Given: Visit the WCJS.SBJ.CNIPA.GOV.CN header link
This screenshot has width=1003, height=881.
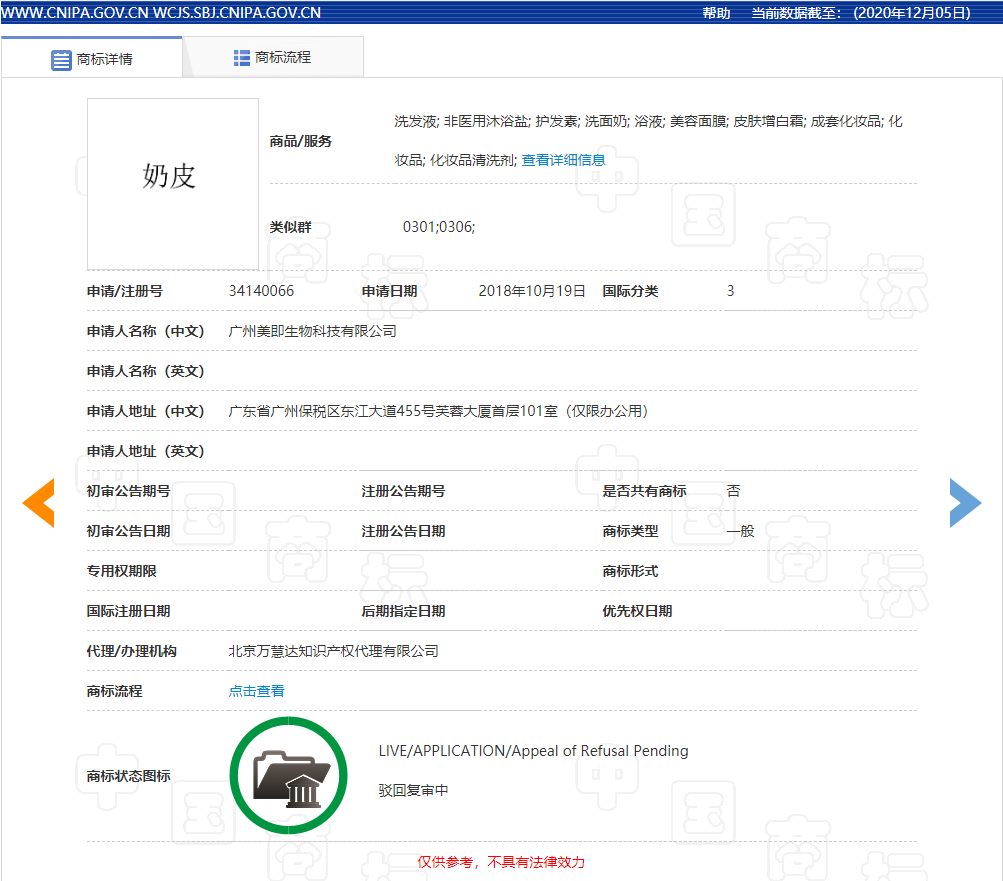Looking at the screenshot, I should tap(237, 13).
